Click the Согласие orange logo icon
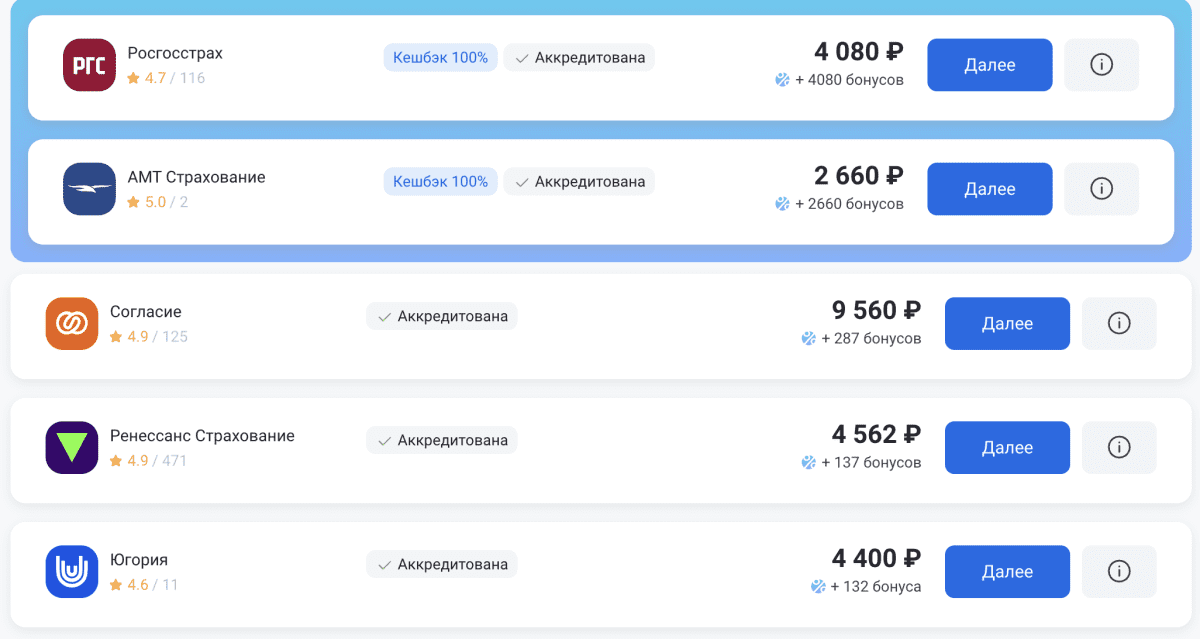 tap(72, 323)
